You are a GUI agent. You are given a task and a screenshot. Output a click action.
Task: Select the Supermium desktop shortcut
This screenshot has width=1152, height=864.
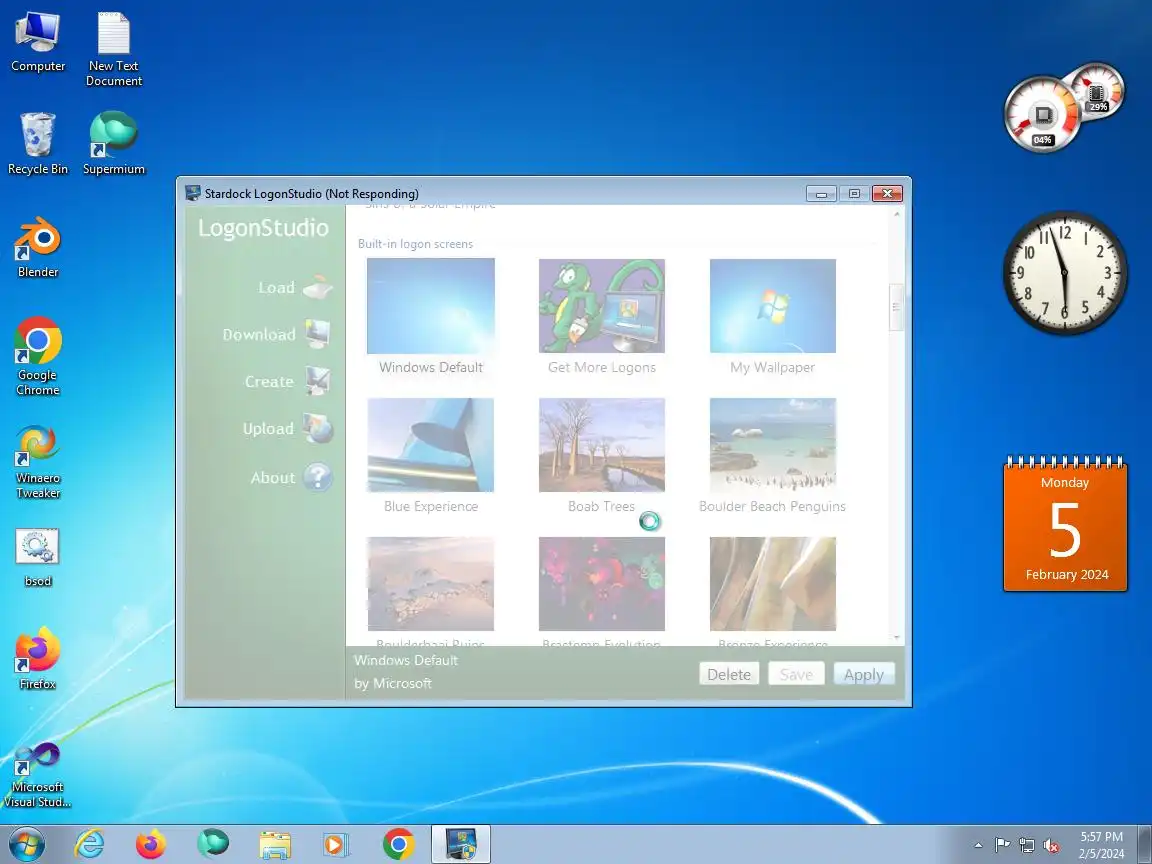click(x=113, y=144)
